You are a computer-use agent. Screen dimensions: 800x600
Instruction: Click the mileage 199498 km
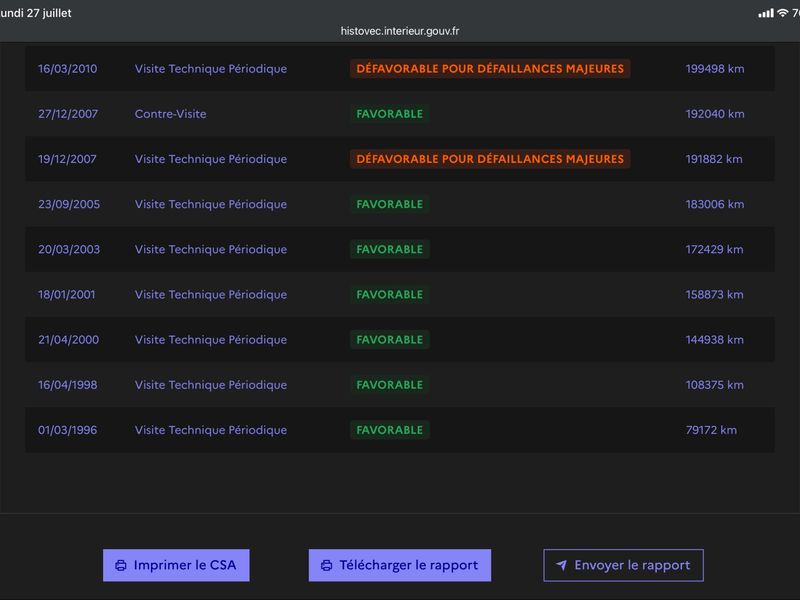pos(714,68)
